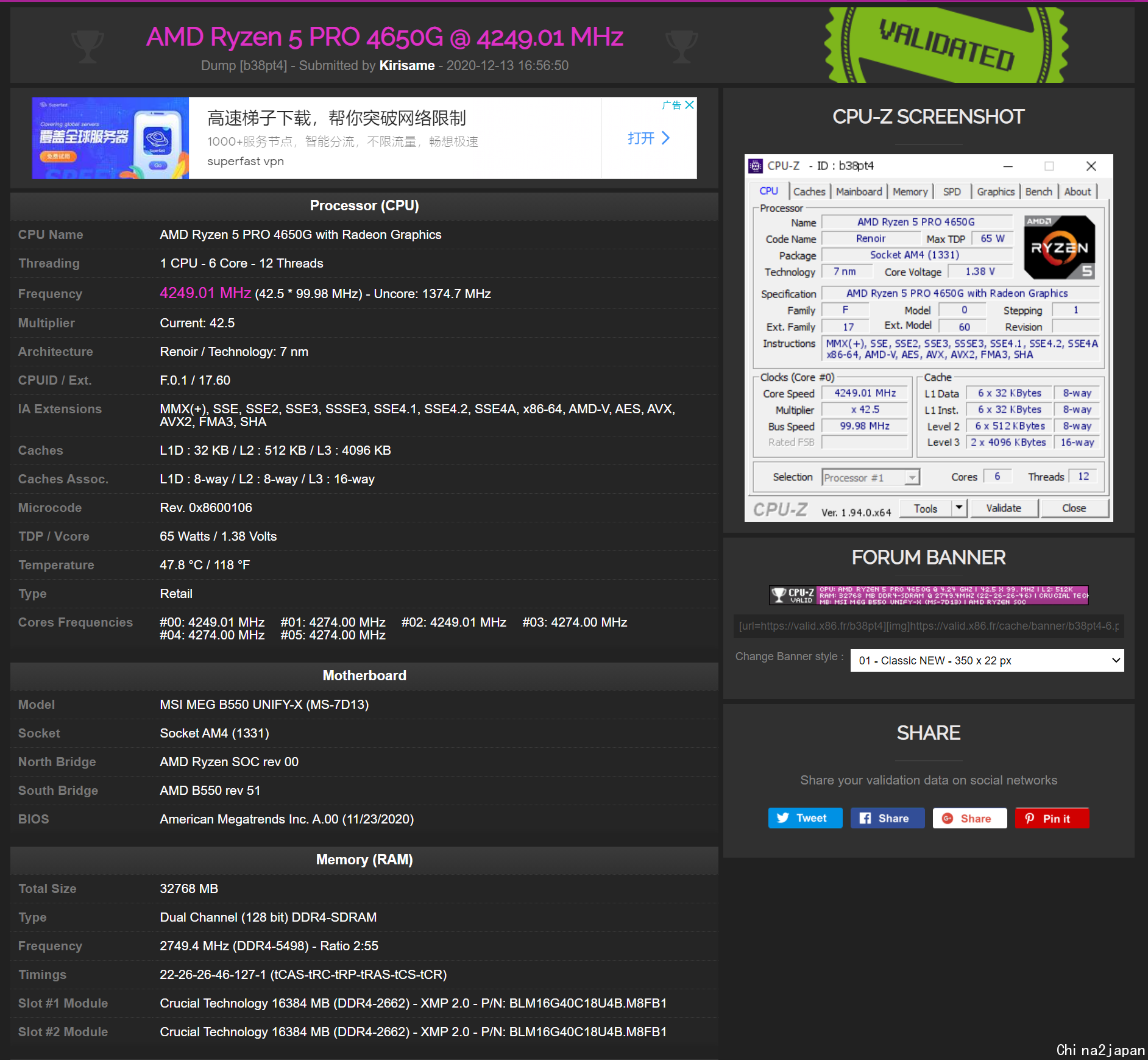Viewport: 1148px width, 1060px height.
Task: Select the forum banner URL code field
Action: (x=929, y=626)
